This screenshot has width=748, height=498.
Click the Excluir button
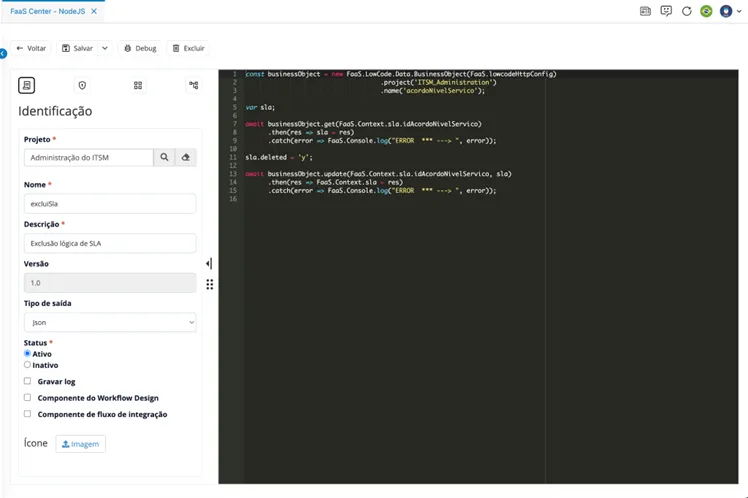[x=188, y=48]
